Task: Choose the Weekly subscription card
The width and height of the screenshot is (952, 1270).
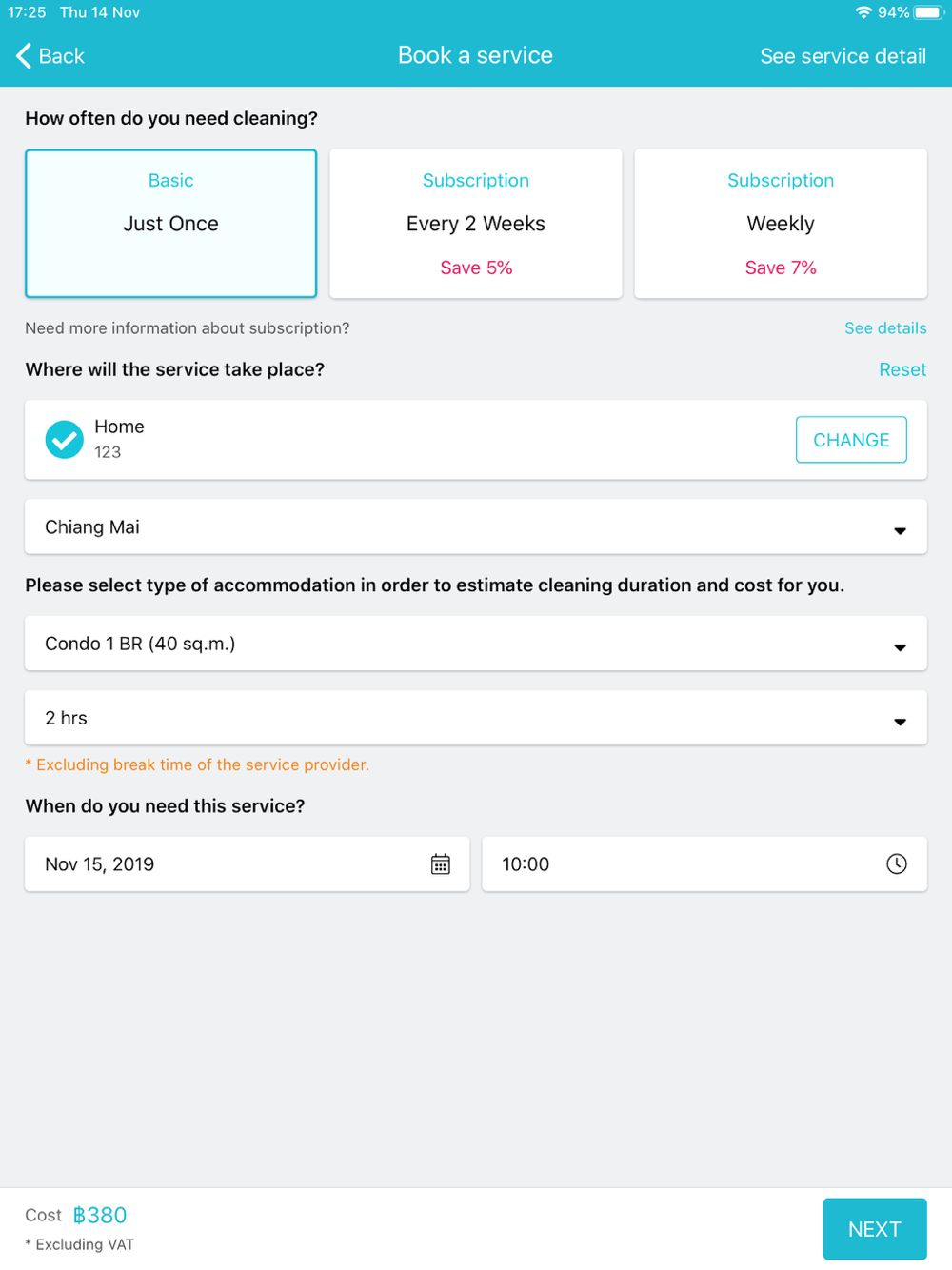Action: tap(781, 224)
